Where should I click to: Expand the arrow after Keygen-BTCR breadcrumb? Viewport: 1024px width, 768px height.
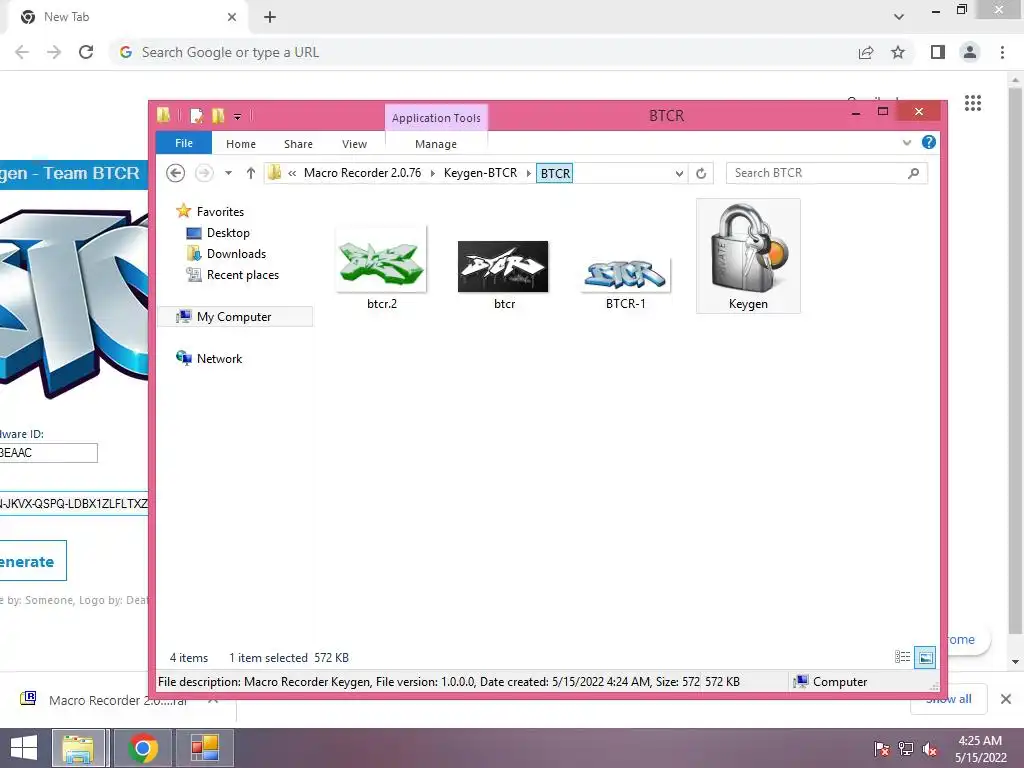point(528,173)
